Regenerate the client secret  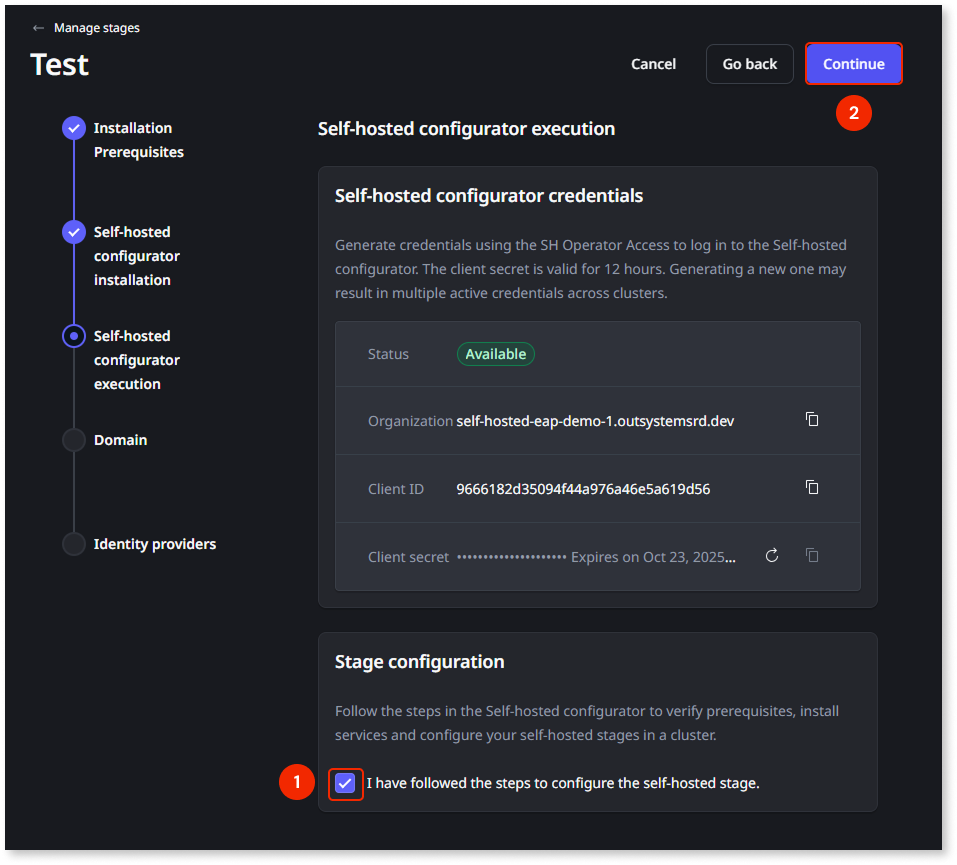(772, 556)
